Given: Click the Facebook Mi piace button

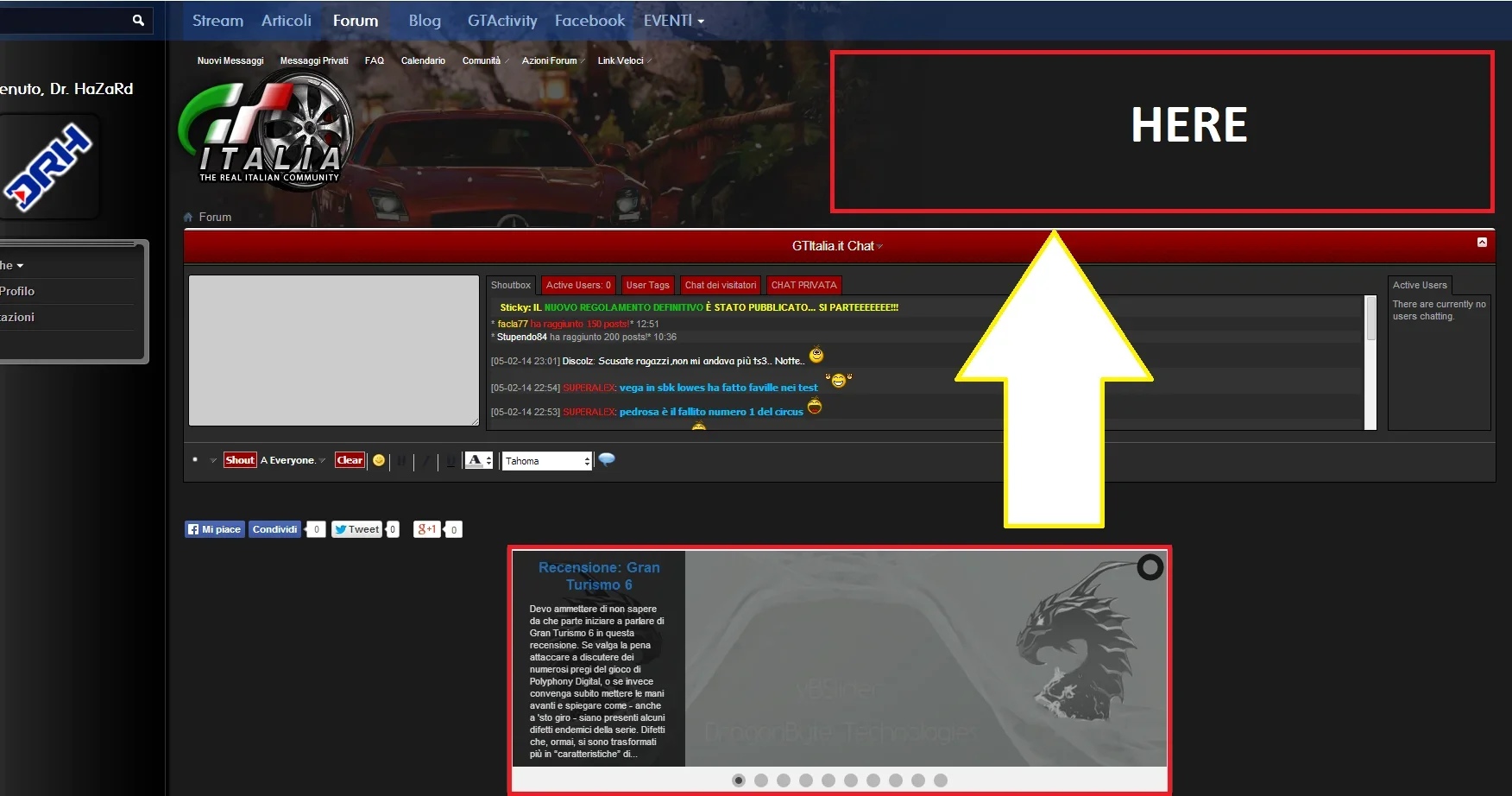Looking at the screenshot, I should click(x=215, y=529).
